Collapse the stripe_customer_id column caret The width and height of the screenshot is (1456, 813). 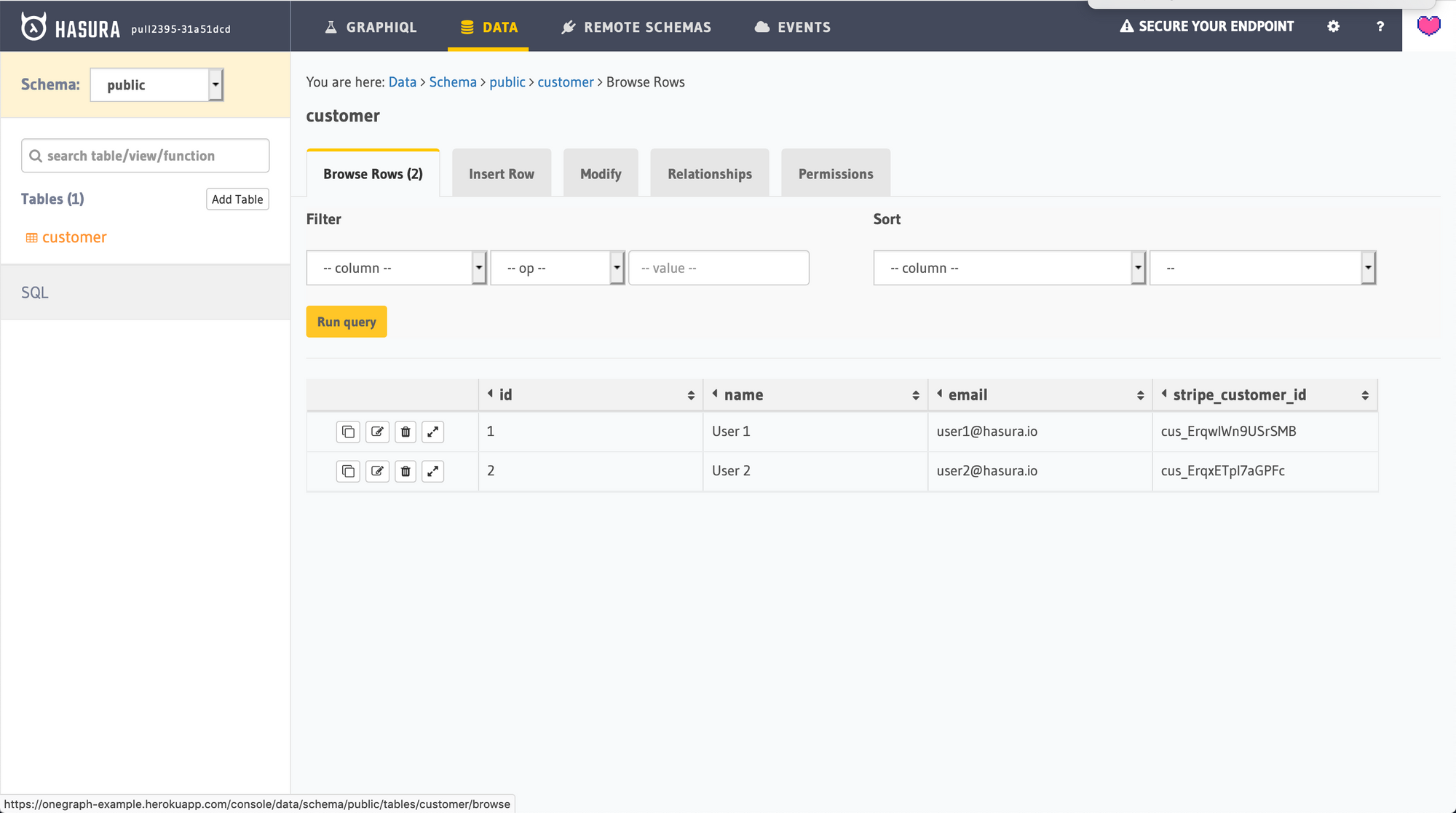(1164, 393)
